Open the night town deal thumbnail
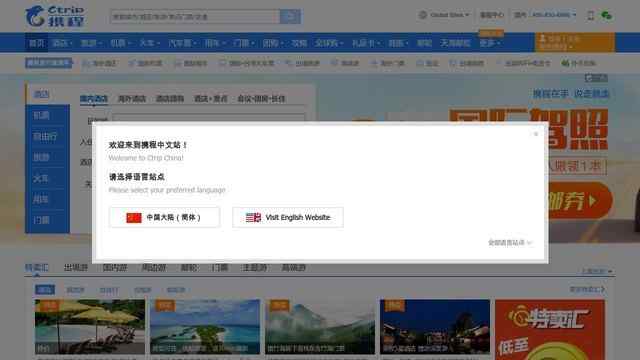Viewport: 640px width, 360px height. coord(435,327)
